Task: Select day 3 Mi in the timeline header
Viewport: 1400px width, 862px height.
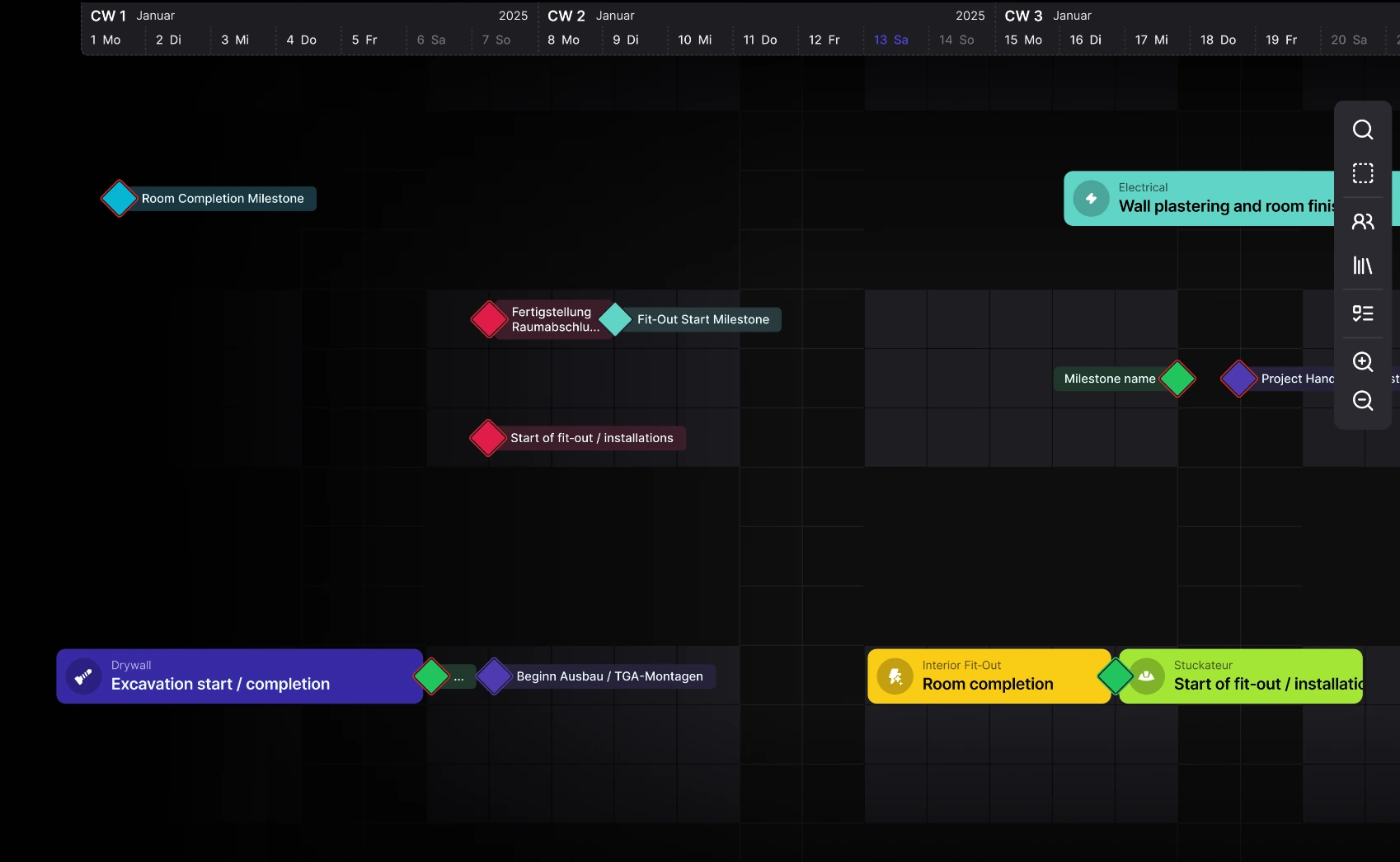Action: [235, 40]
